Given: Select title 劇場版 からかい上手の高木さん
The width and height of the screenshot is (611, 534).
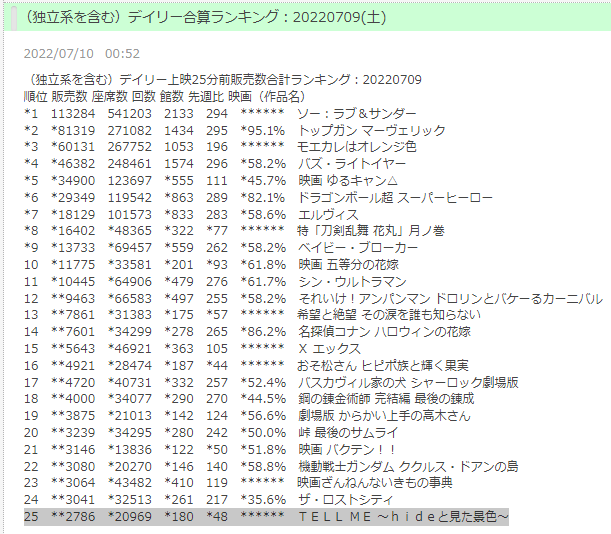Looking at the screenshot, I should (x=384, y=416).
